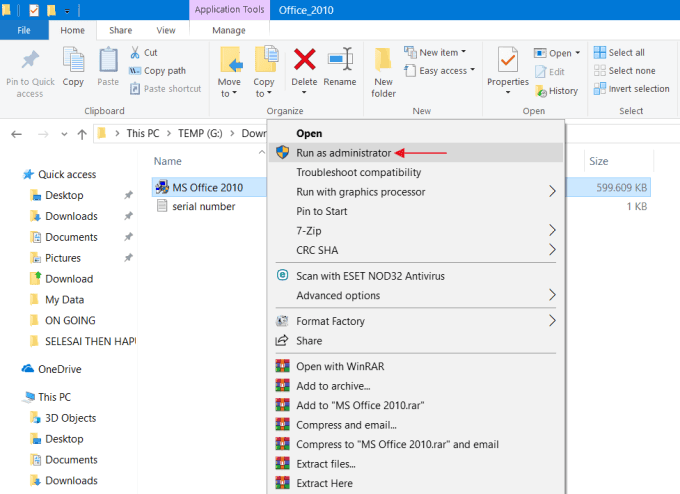Open Pictures in Quick access list
680x494 pixels.
62,258
